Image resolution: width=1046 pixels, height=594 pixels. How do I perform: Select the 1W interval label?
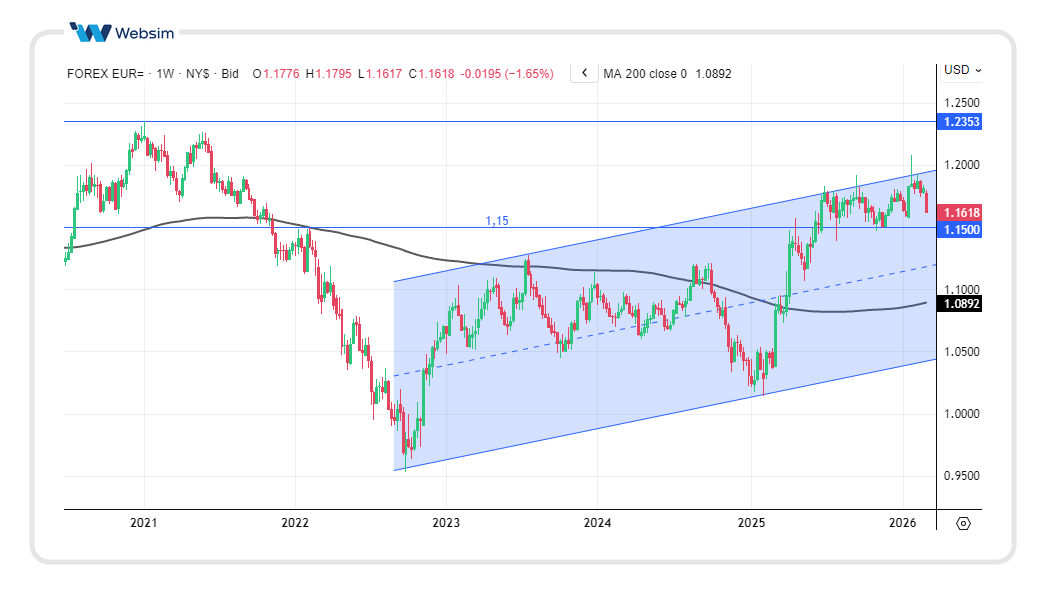[165, 74]
